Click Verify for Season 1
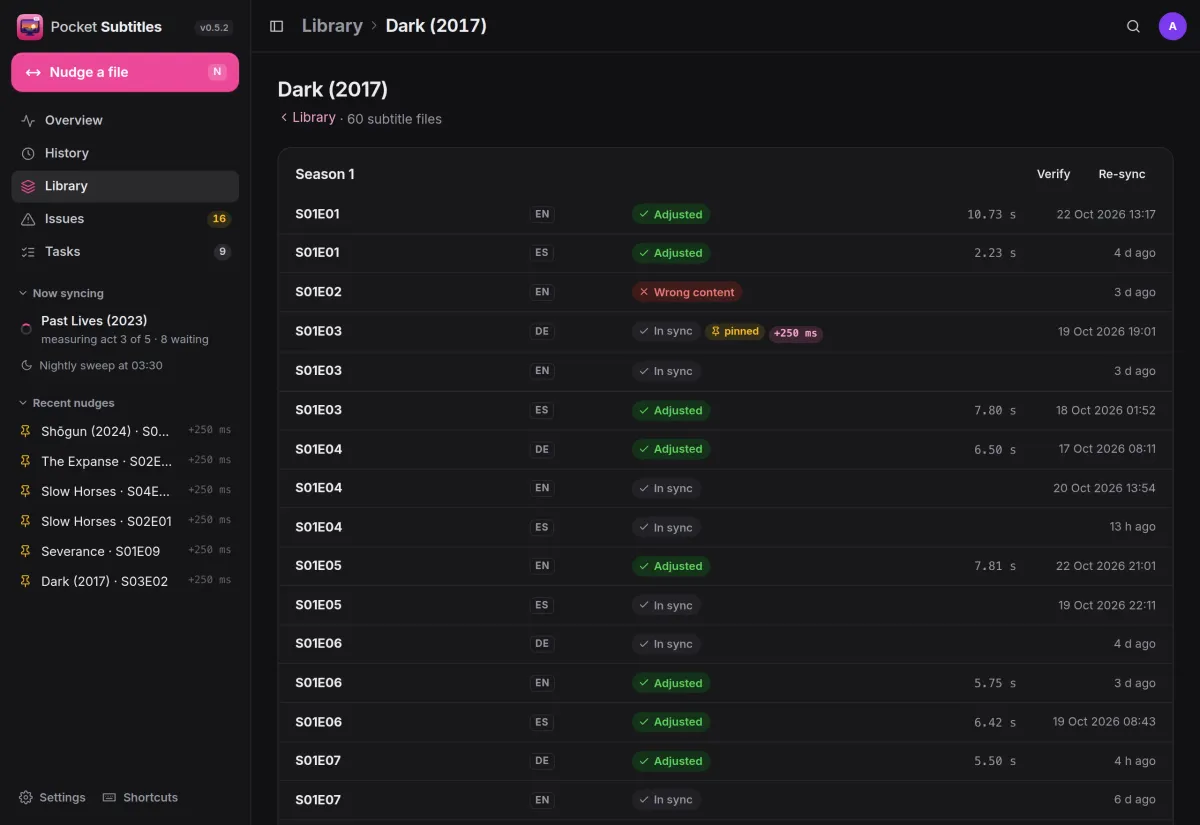Image resolution: width=1200 pixels, height=825 pixels. (x=1053, y=174)
